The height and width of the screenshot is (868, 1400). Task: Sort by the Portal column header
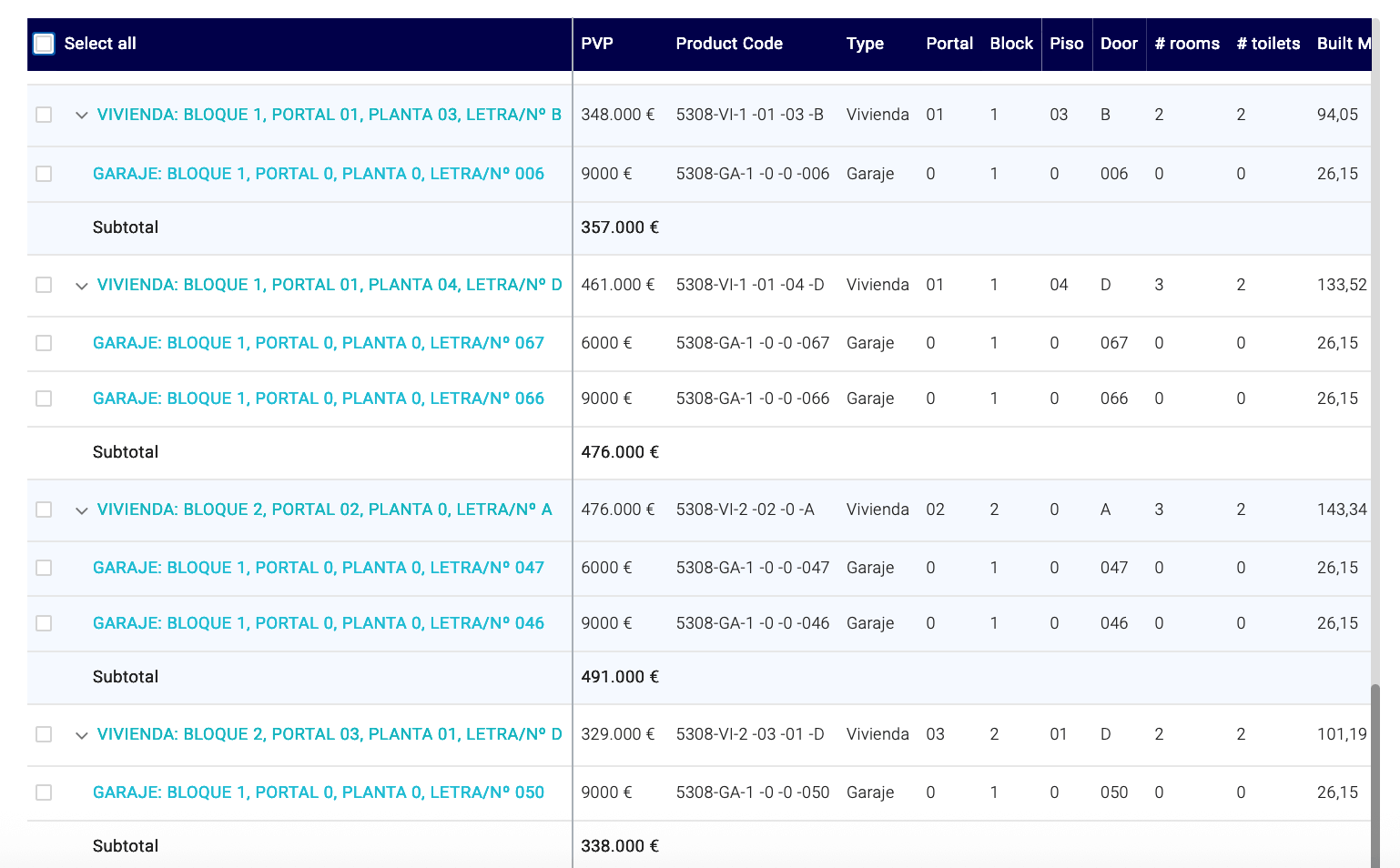pyautogui.click(x=949, y=44)
